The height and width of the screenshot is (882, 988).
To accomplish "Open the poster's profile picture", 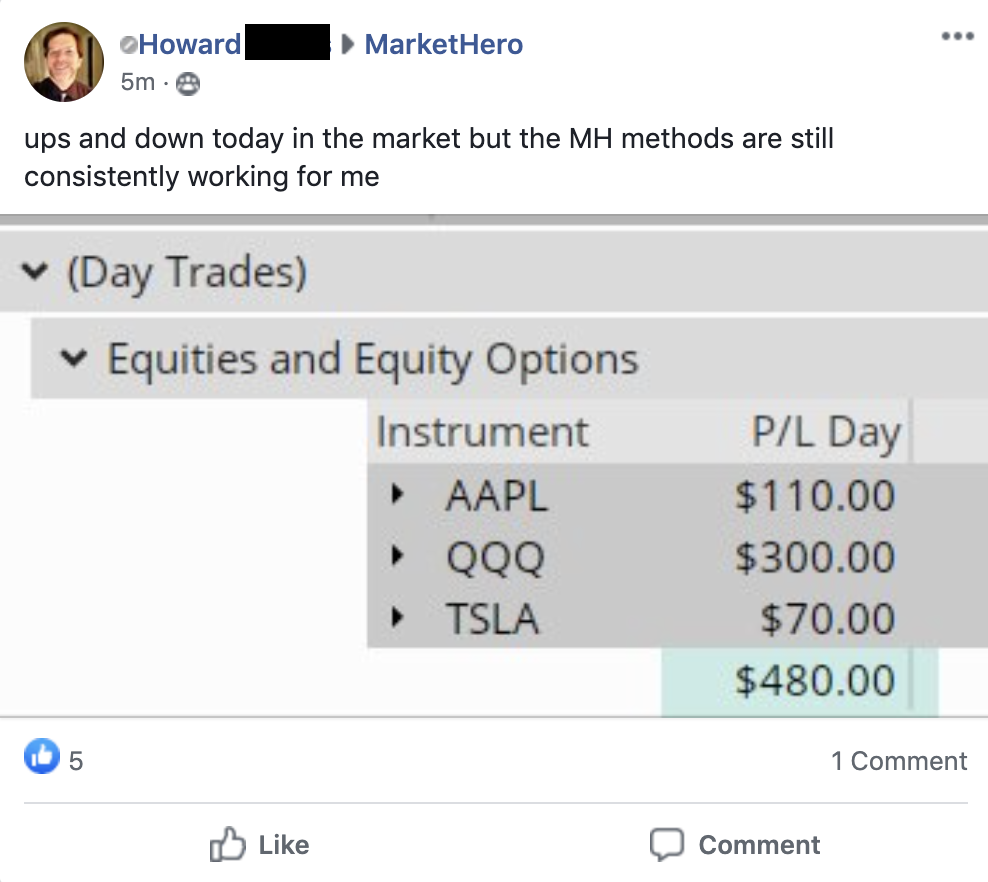I will click(x=64, y=62).
